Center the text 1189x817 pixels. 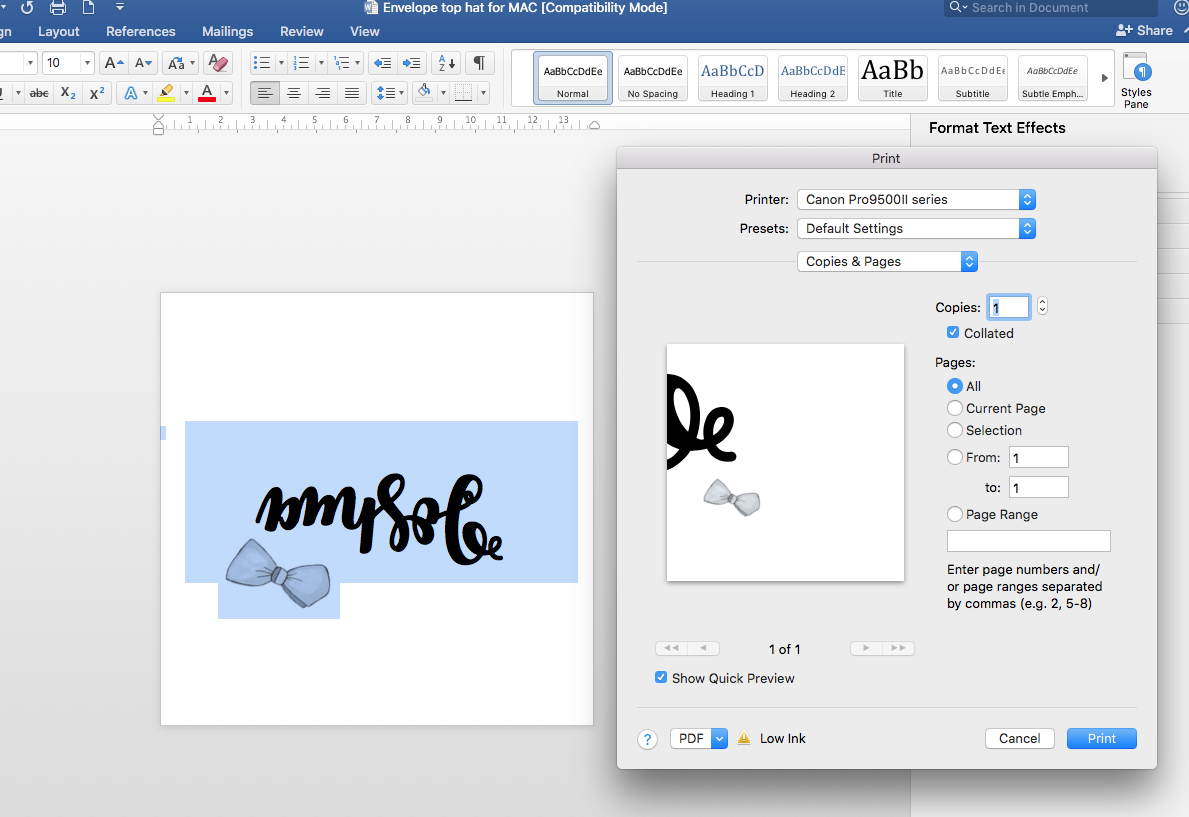(293, 93)
